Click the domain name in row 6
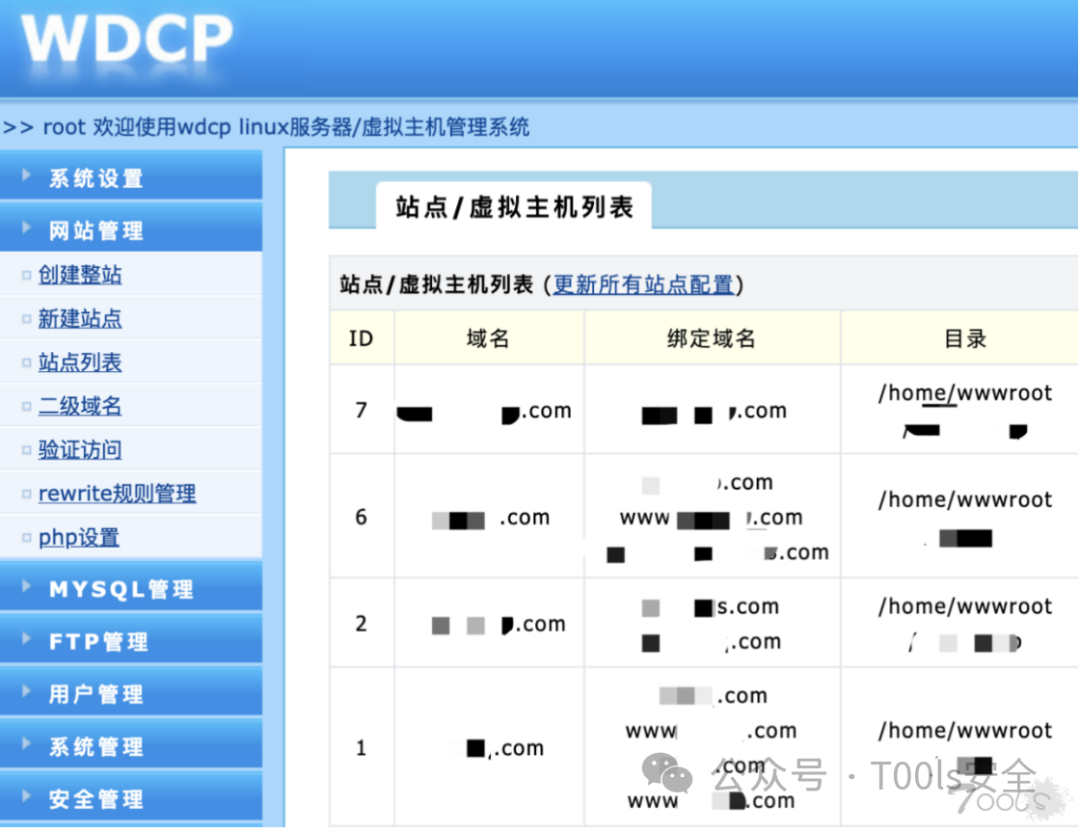1080x832 pixels. (490, 518)
